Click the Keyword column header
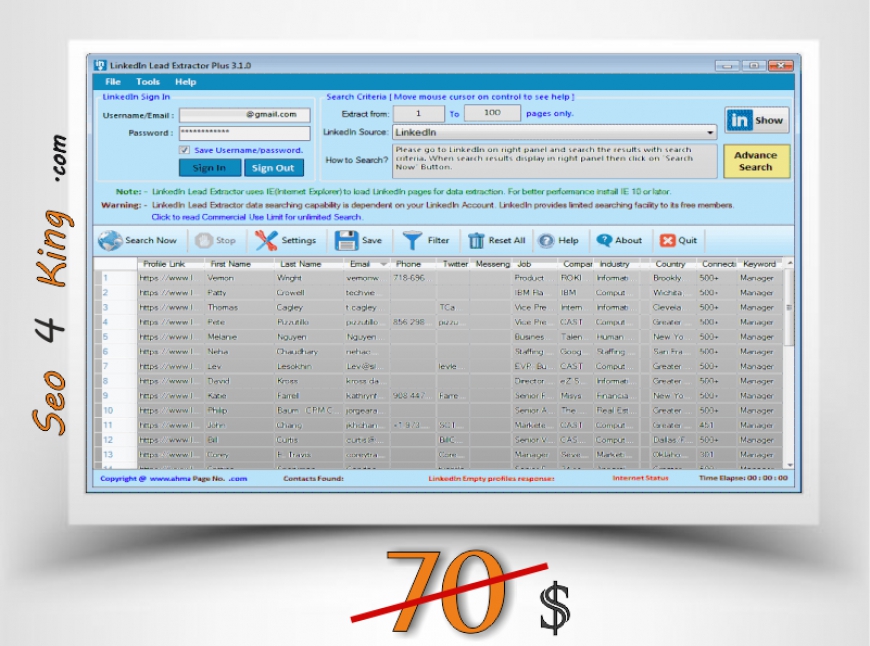This screenshot has height=646, width=870. tap(760, 264)
